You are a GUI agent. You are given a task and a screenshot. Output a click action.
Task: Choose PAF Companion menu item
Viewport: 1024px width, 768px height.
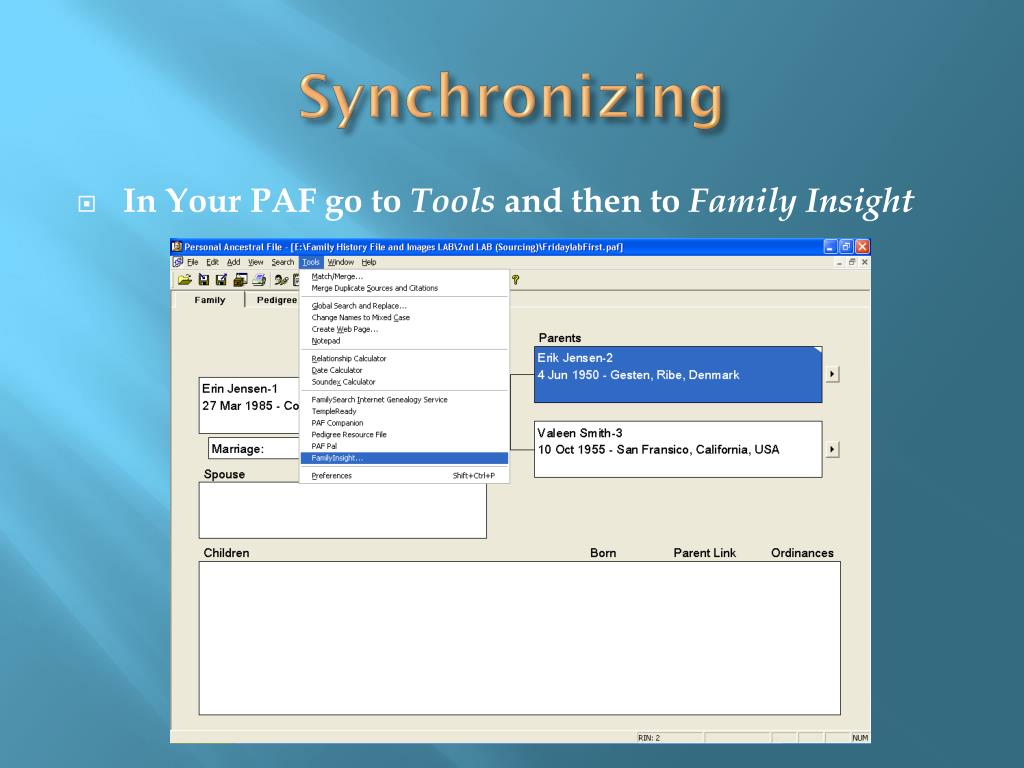pyautogui.click(x=404, y=423)
